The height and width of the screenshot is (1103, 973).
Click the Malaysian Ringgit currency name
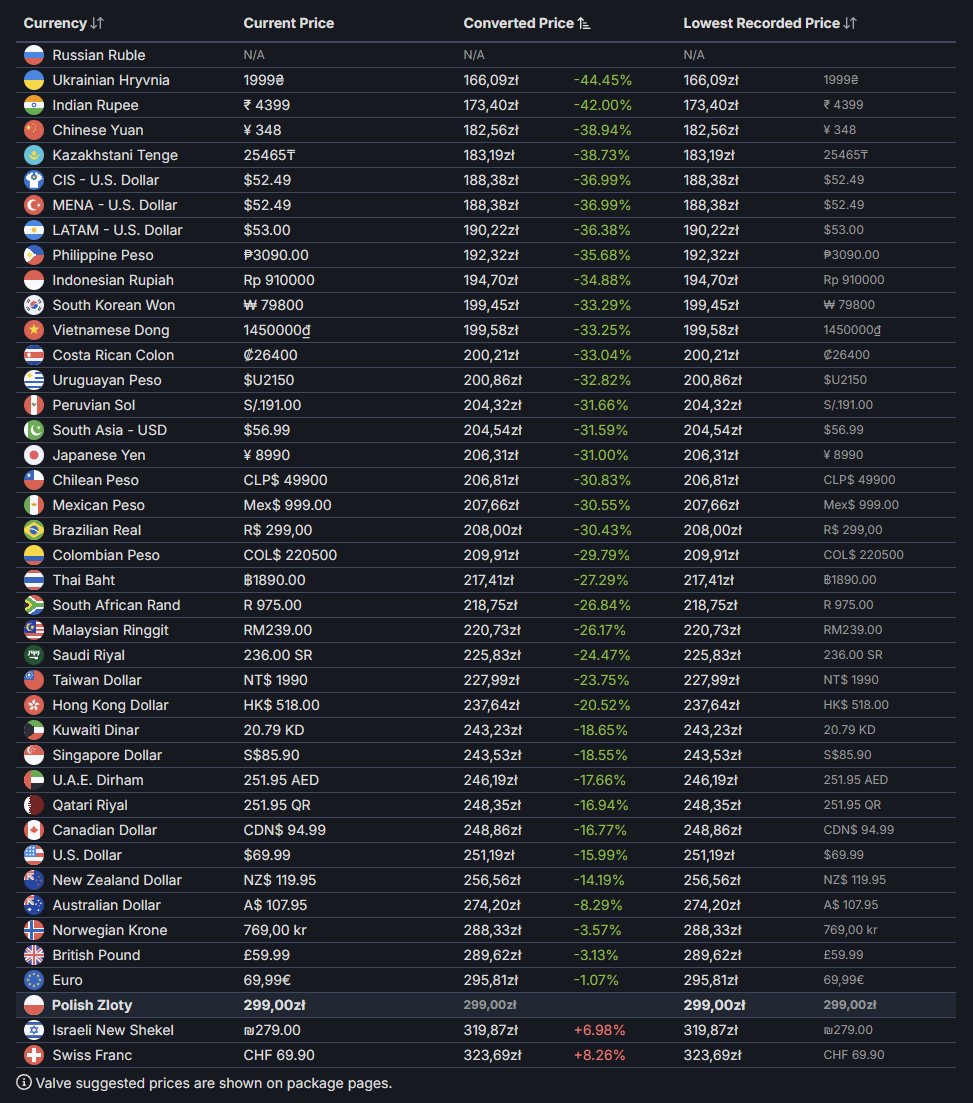[110, 630]
